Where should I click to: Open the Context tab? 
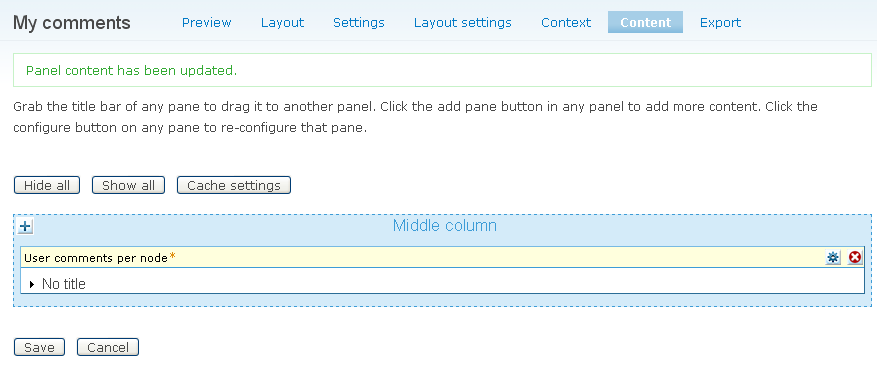[x=566, y=22]
